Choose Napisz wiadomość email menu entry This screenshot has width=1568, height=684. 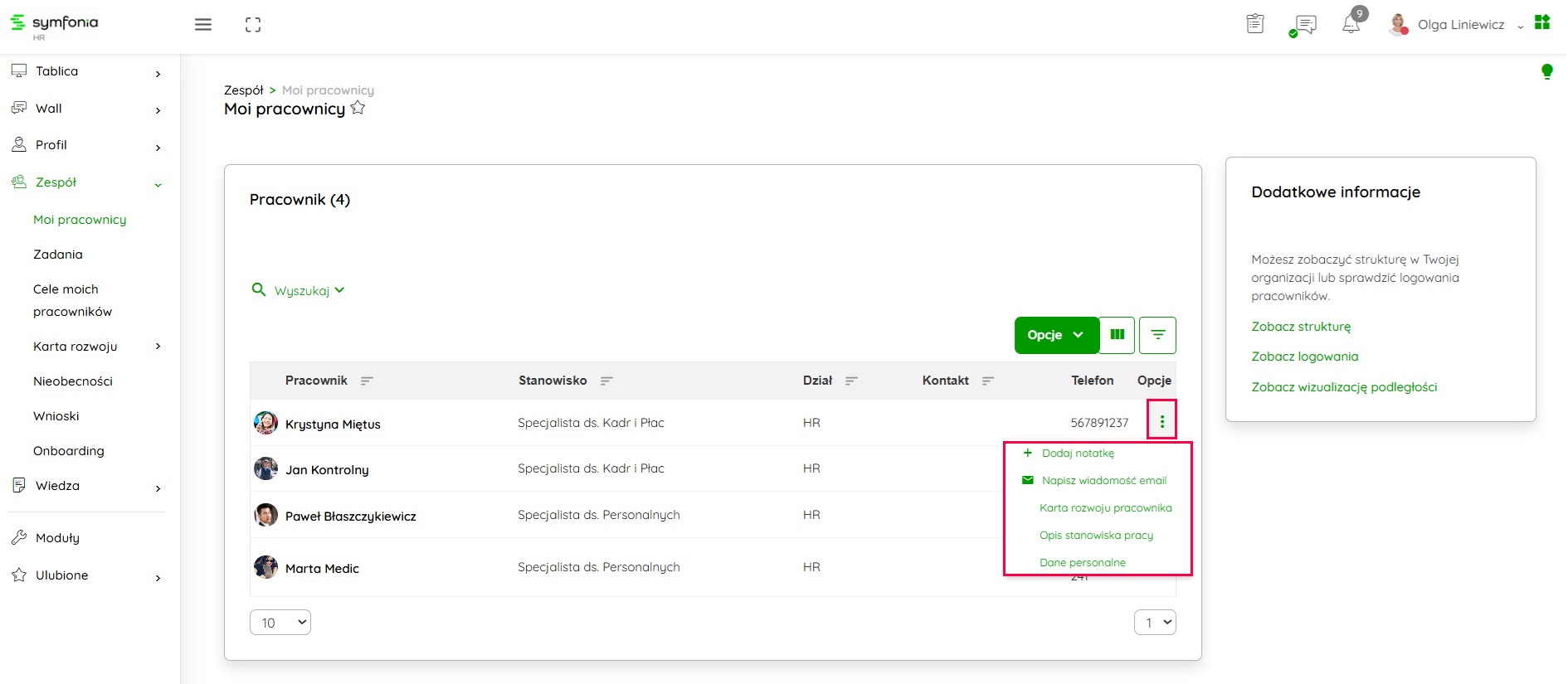(x=1103, y=480)
